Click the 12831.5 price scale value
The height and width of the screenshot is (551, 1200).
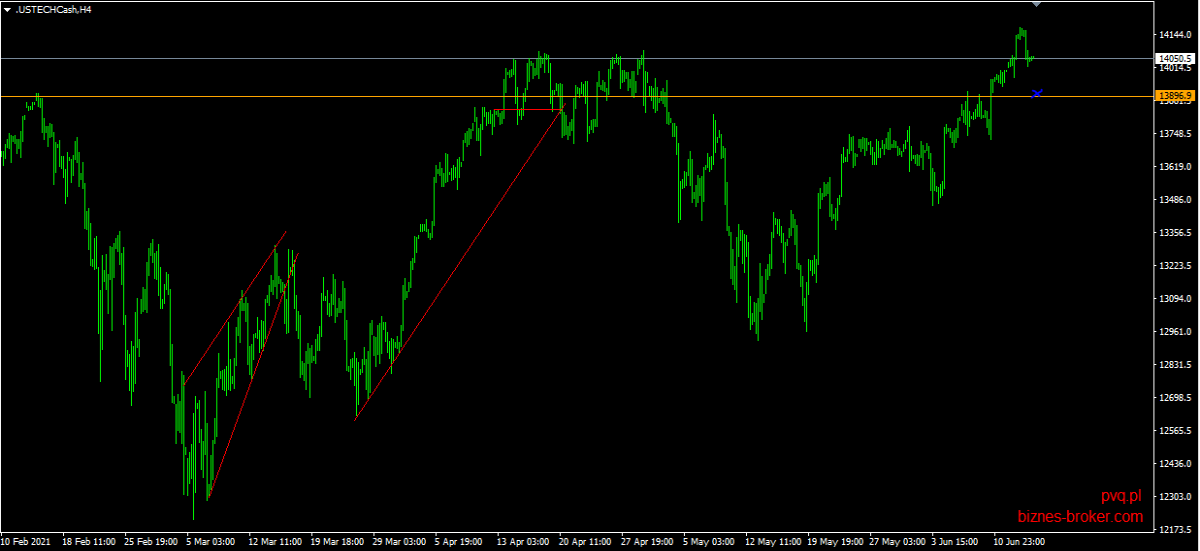pos(1174,365)
